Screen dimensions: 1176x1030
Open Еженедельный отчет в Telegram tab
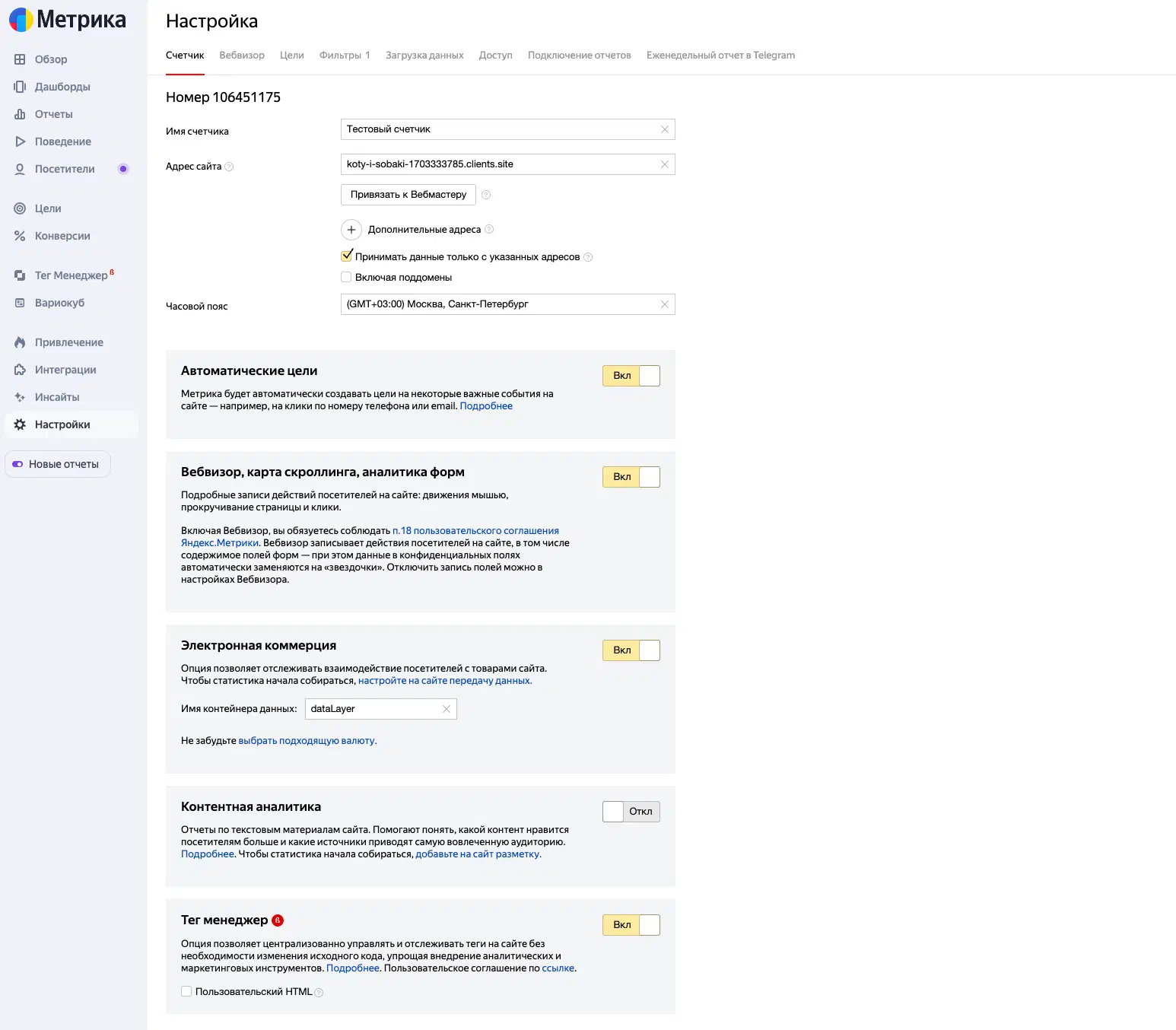720,56
